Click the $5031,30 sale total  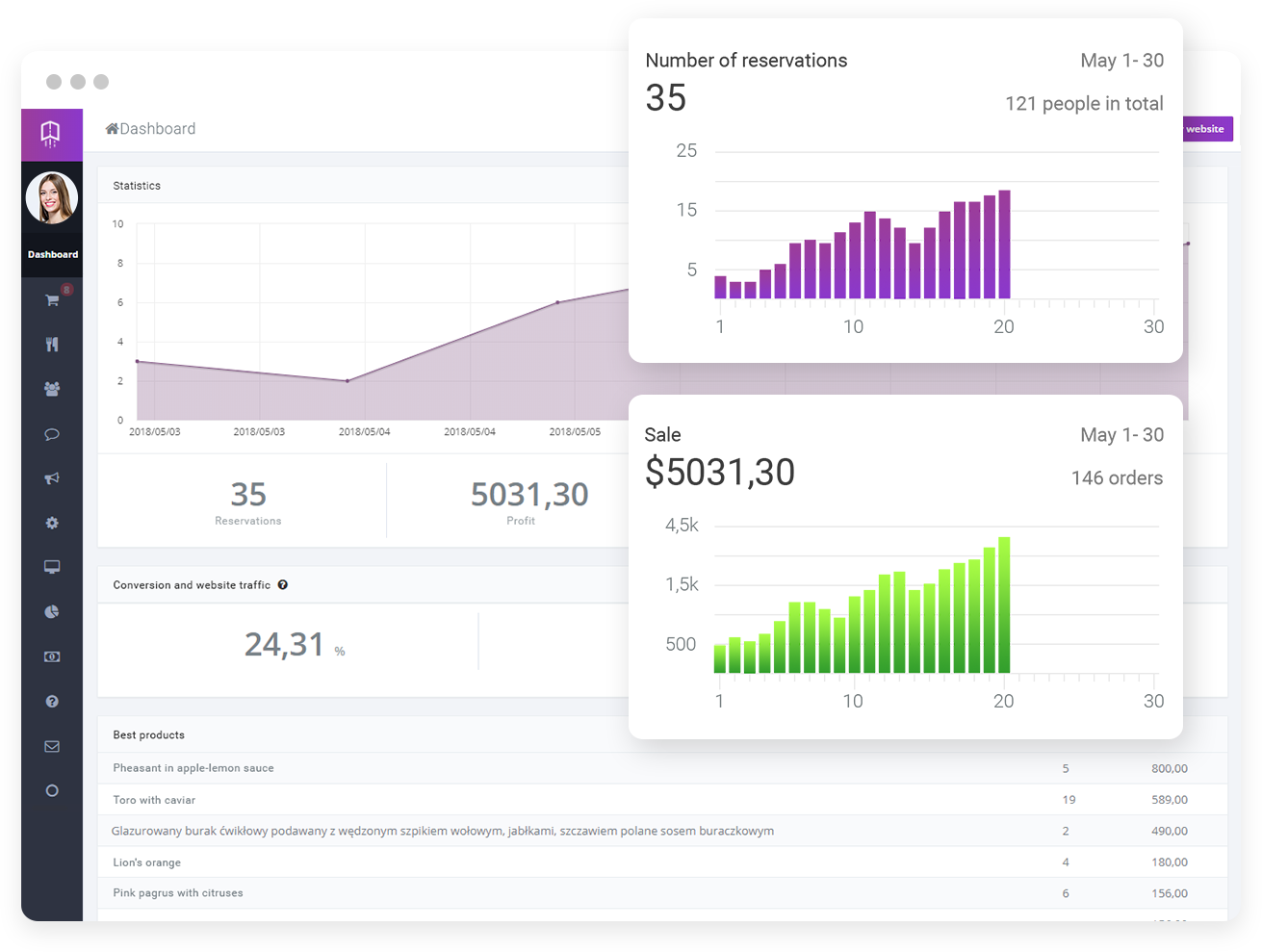tap(720, 473)
